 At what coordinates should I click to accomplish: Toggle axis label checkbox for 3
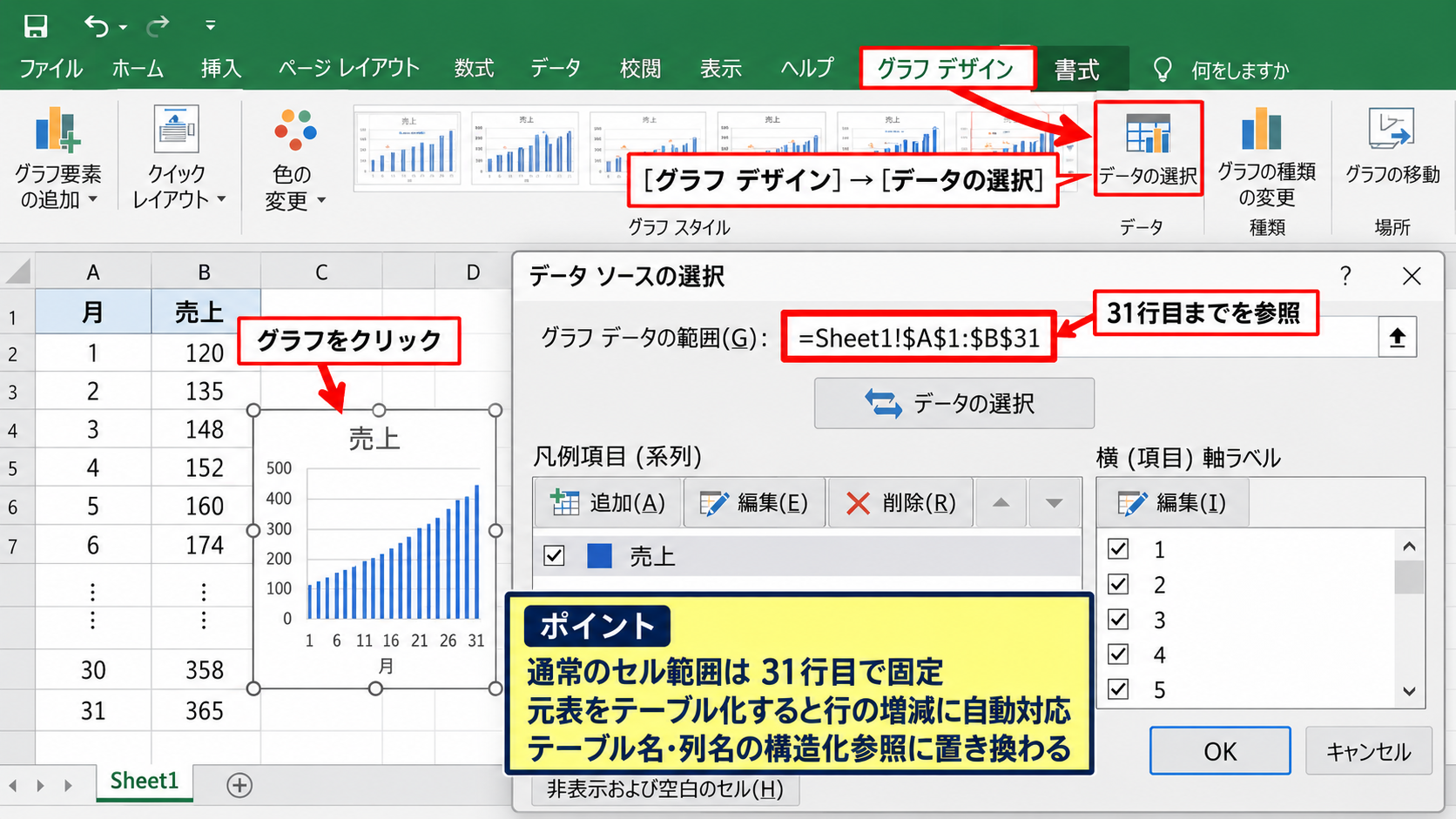pyautogui.click(x=1118, y=619)
